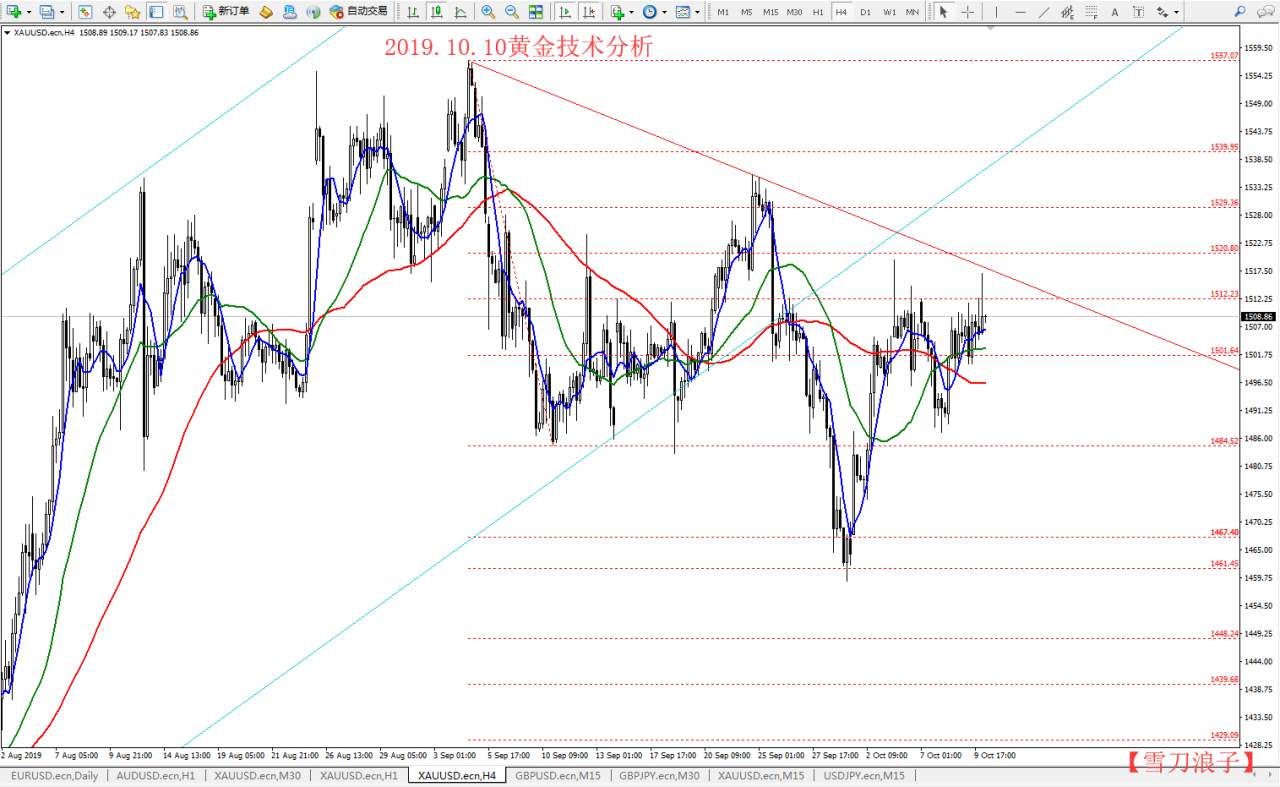Click the signals broadcast icon
The width and height of the screenshot is (1280, 787).
(x=313, y=12)
